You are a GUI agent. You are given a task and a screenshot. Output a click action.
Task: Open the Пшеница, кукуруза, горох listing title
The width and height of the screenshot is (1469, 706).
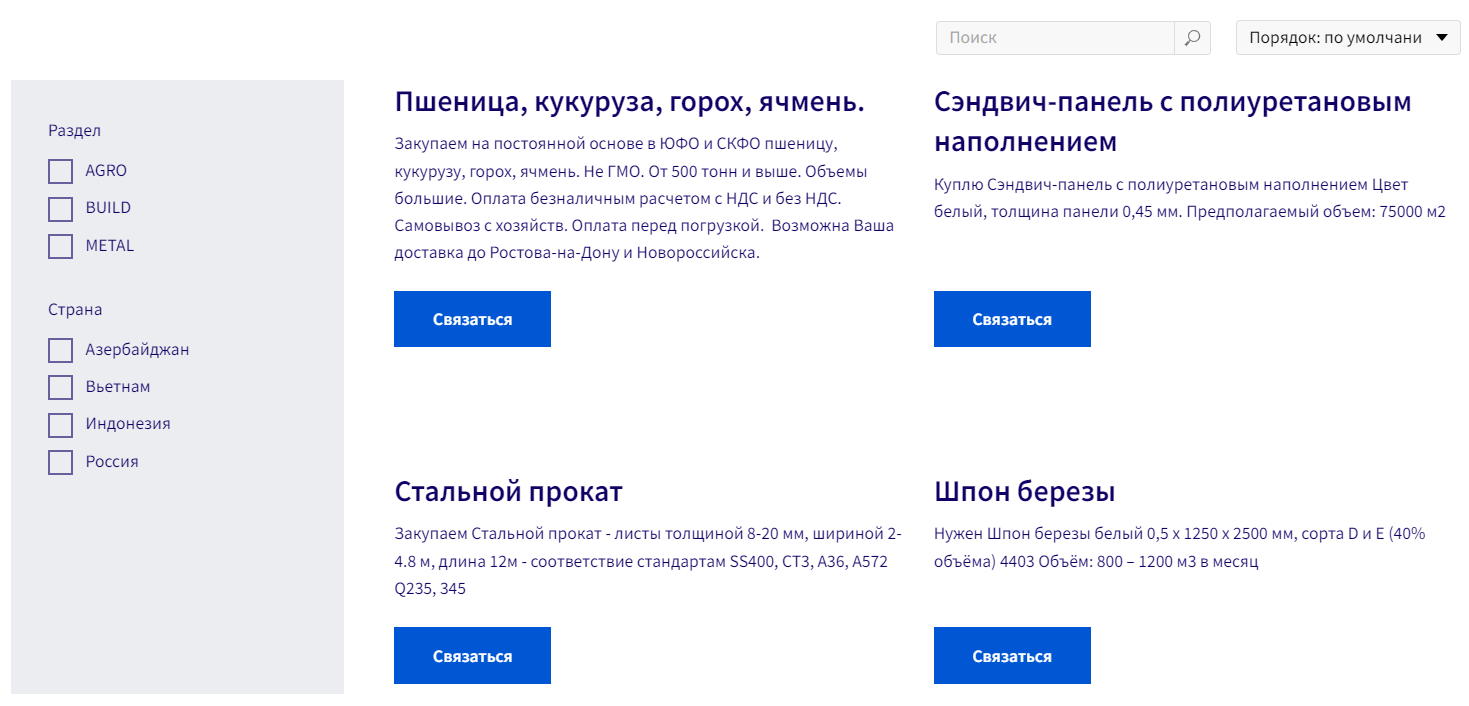pyautogui.click(x=629, y=102)
